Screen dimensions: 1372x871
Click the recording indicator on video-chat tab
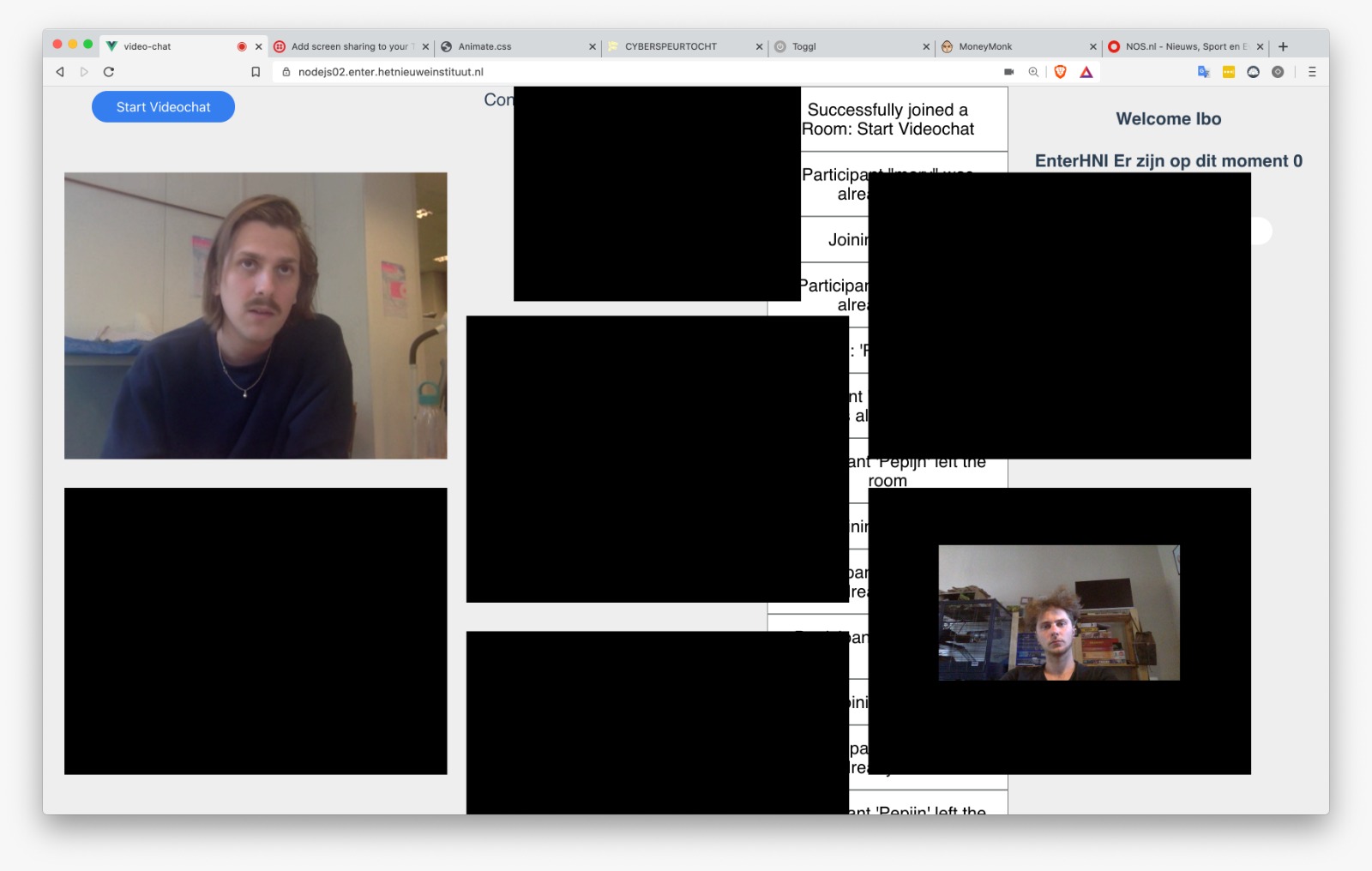pos(242,46)
